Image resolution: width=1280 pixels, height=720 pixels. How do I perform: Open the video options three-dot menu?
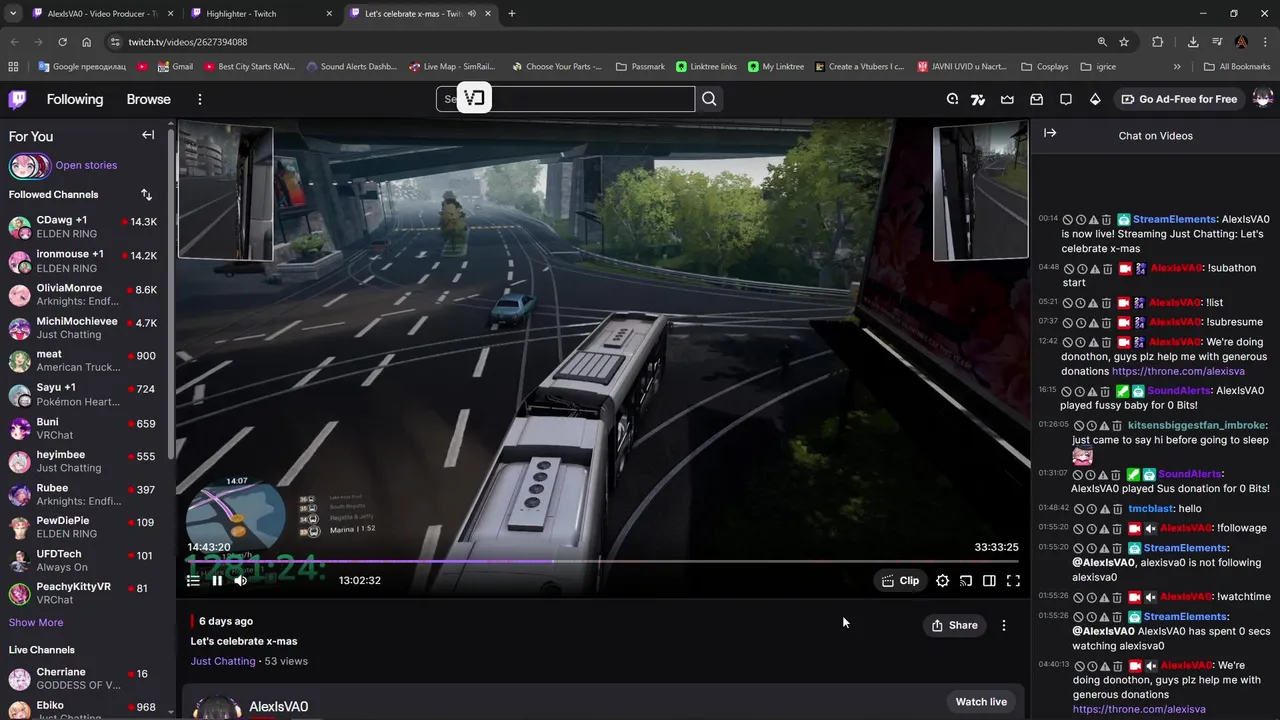(1004, 625)
